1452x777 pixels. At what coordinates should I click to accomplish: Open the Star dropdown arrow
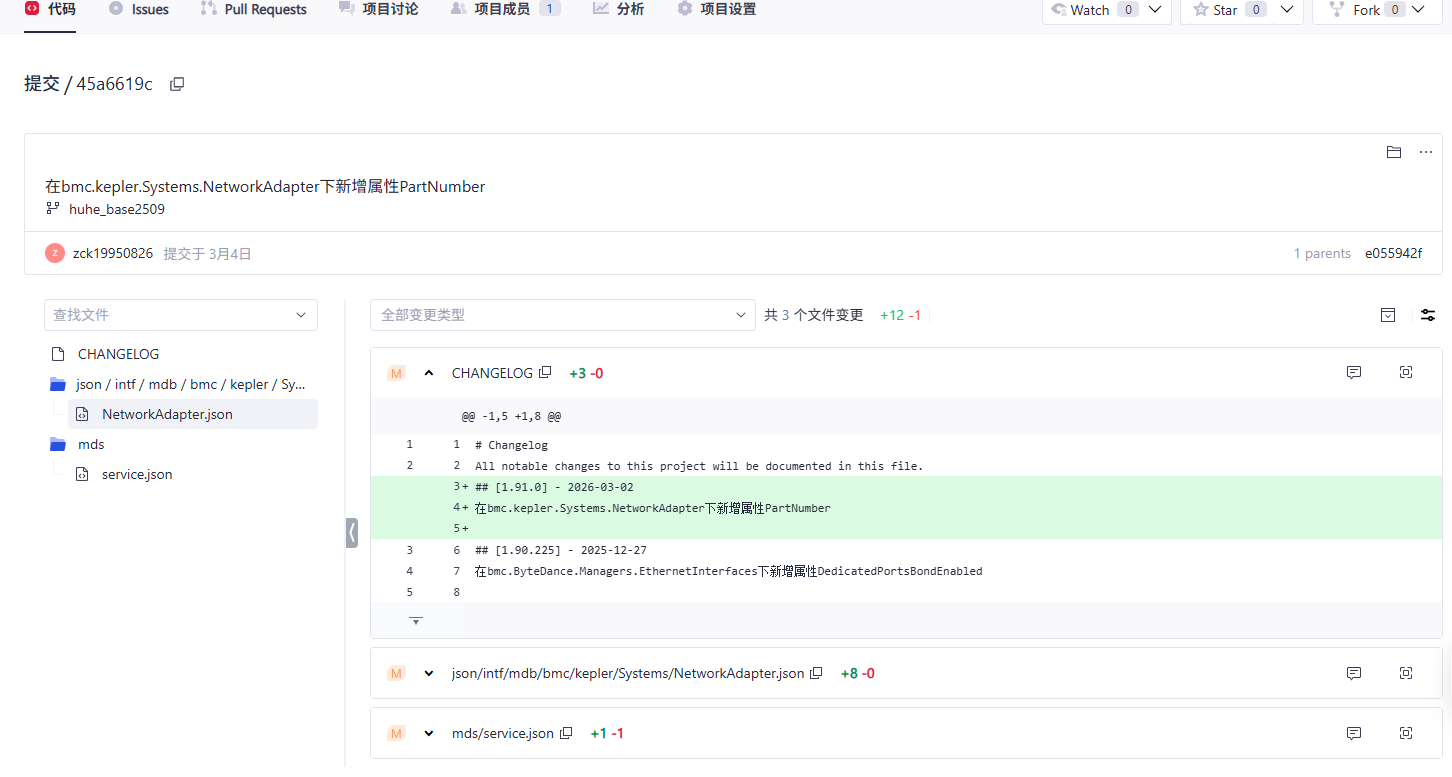click(1286, 10)
